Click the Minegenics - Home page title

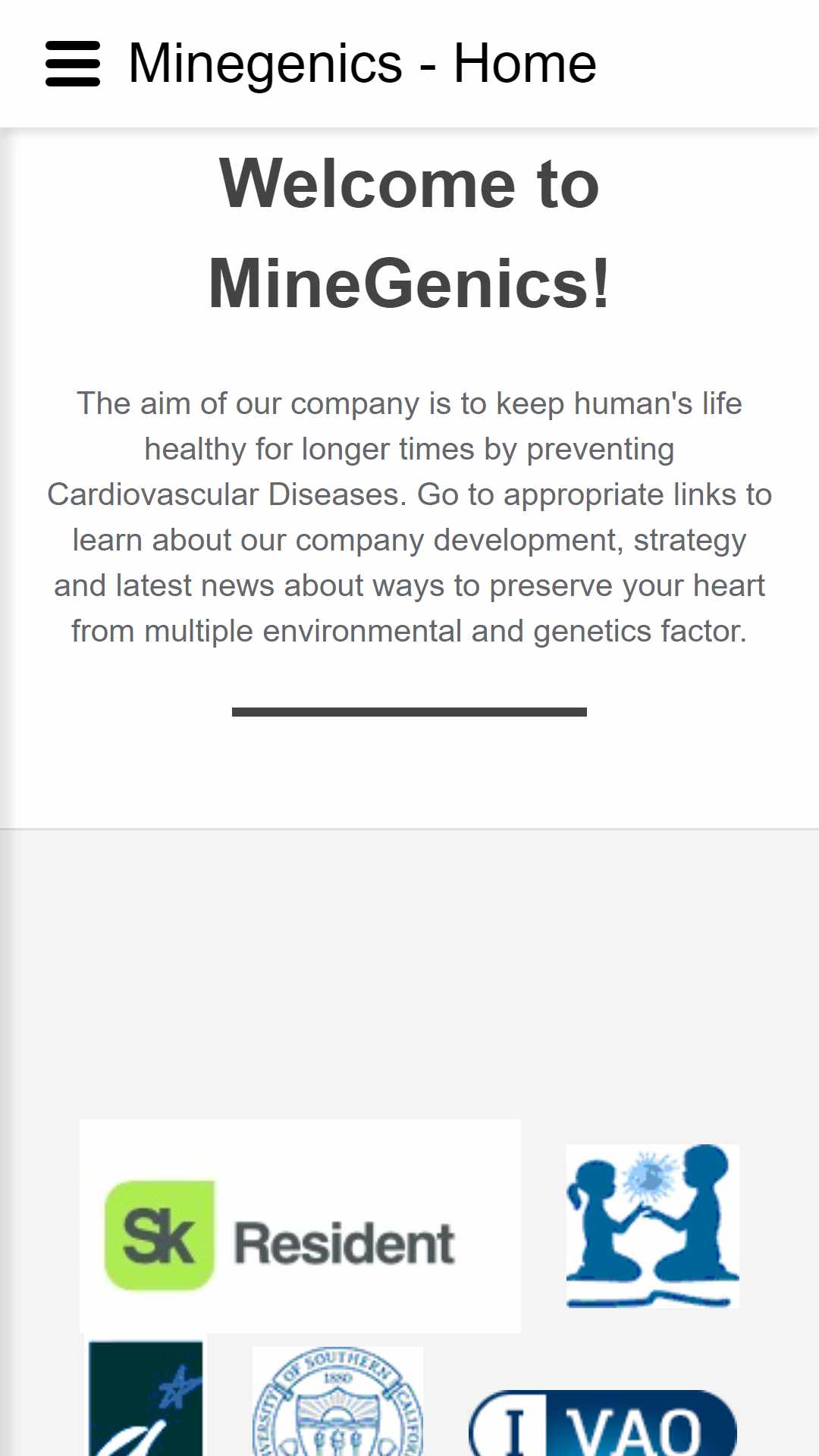[362, 64]
